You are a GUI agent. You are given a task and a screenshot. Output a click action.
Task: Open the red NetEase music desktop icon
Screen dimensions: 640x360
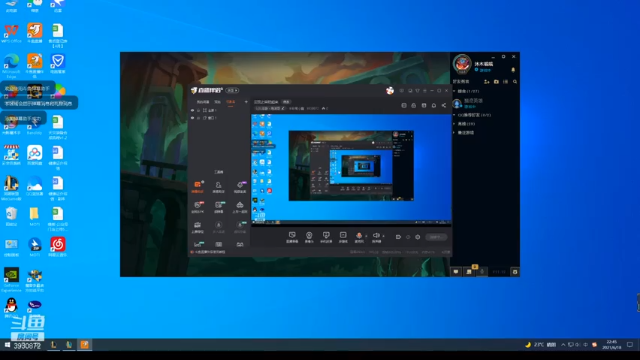(x=58, y=247)
